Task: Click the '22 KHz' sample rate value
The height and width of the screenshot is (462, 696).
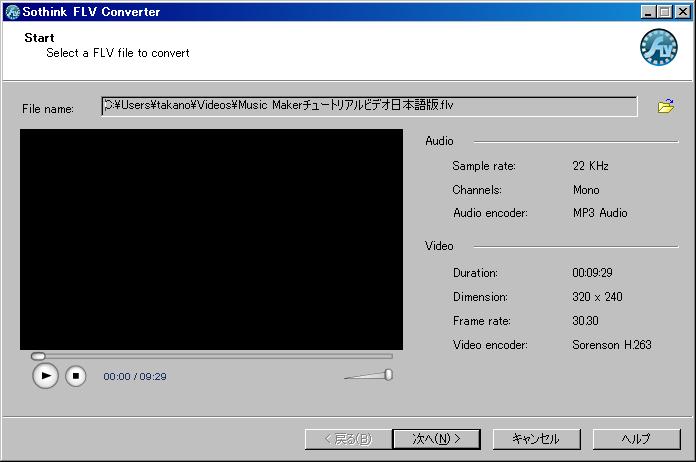Action: pos(590,166)
